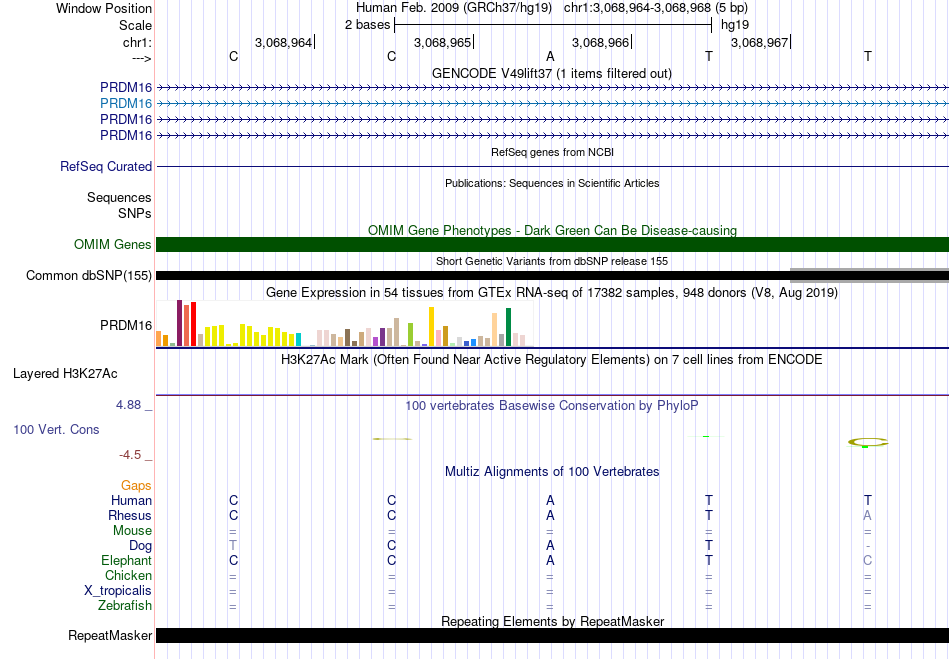The height and width of the screenshot is (659, 950).
Task: Click the gray mismatched T in Dog row
Action: tap(233, 546)
